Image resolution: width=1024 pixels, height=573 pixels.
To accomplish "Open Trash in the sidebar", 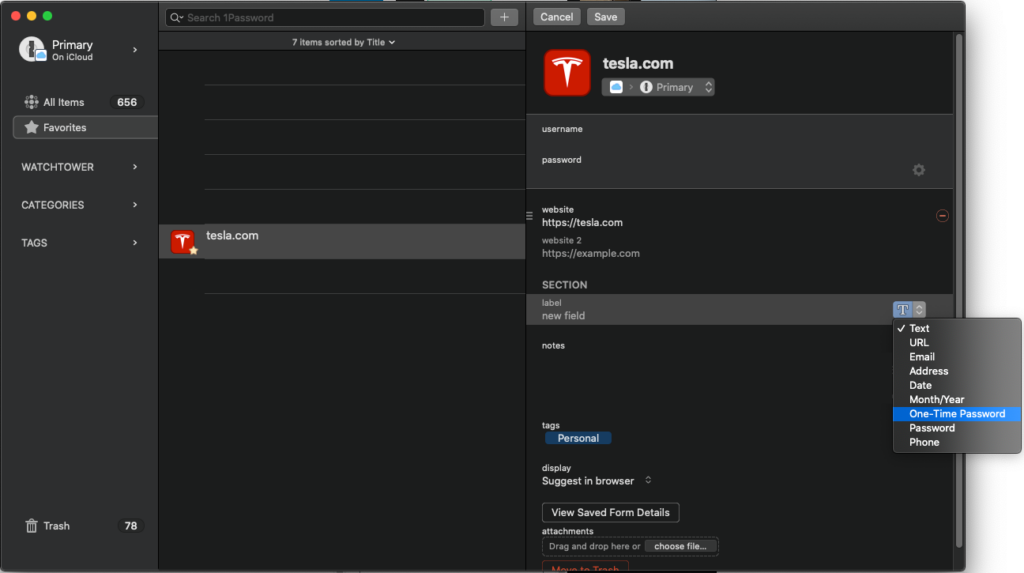I will coord(56,526).
